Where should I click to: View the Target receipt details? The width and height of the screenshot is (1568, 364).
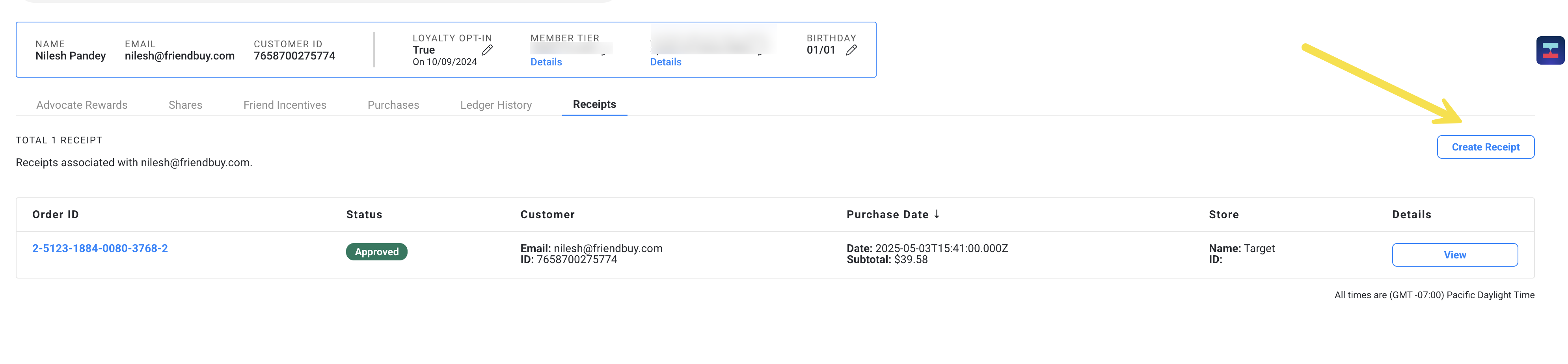(x=1455, y=254)
